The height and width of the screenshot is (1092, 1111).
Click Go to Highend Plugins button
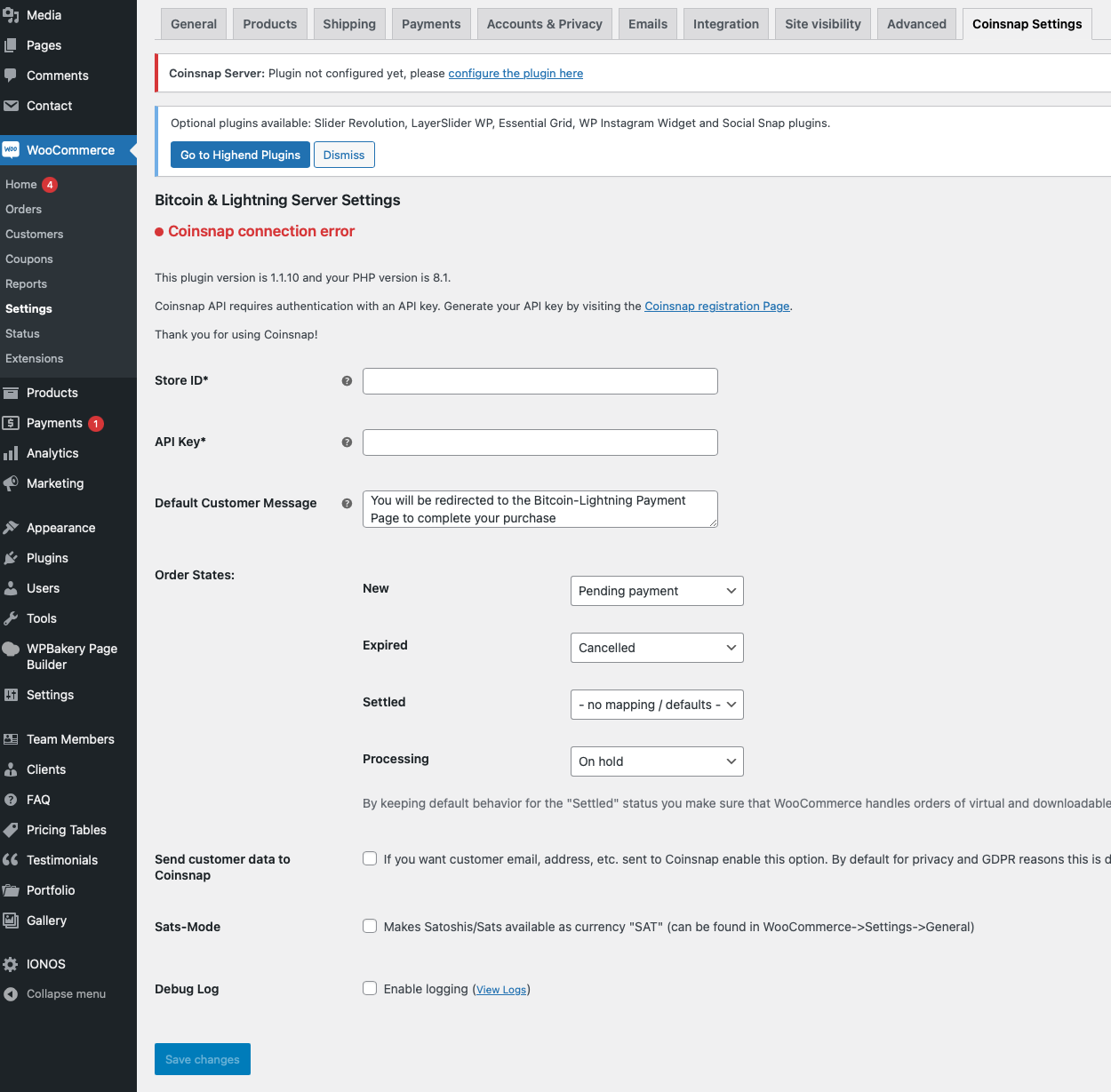[240, 155]
